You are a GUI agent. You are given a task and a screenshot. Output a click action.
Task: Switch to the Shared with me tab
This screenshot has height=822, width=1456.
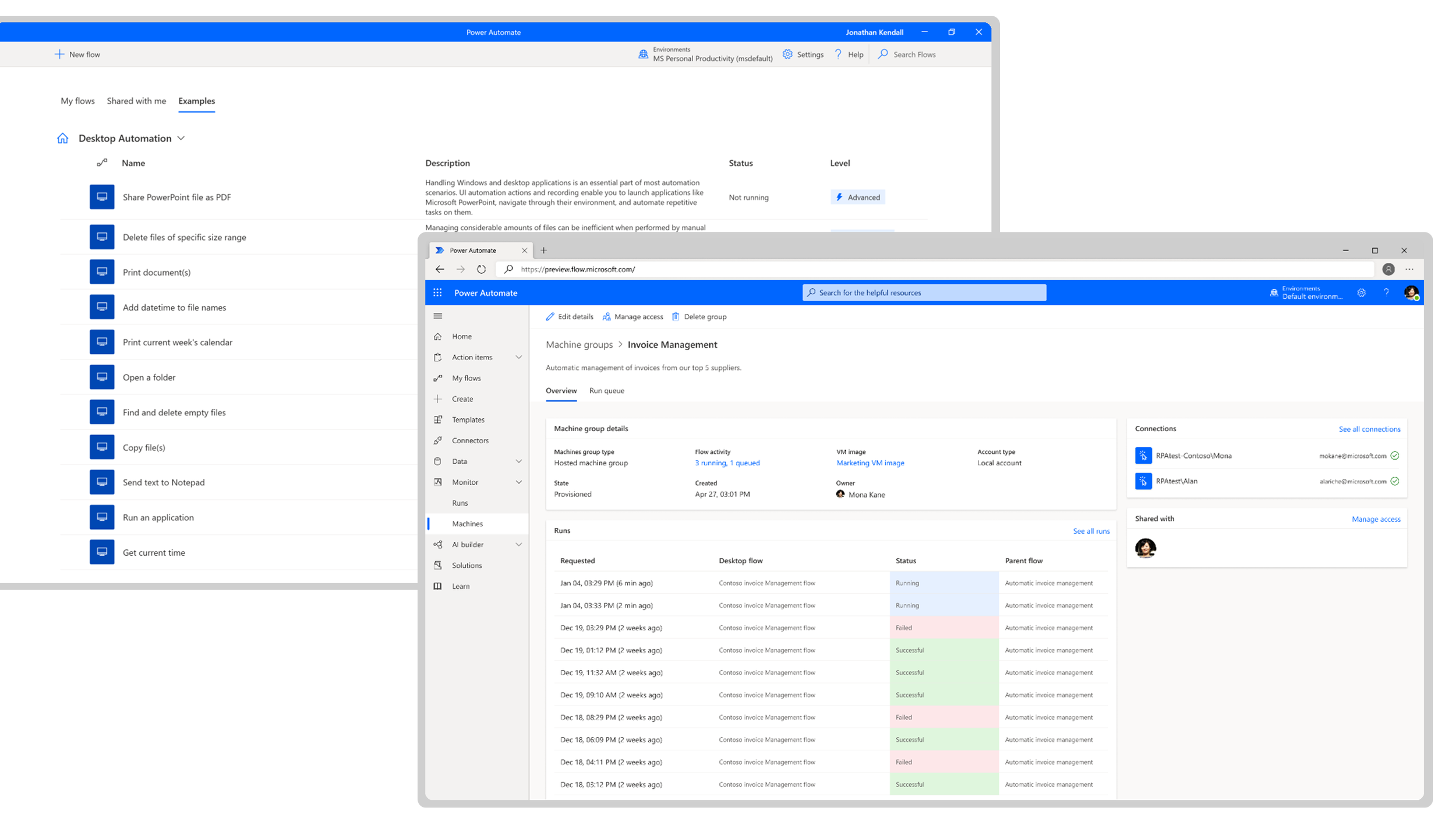click(x=136, y=101)
